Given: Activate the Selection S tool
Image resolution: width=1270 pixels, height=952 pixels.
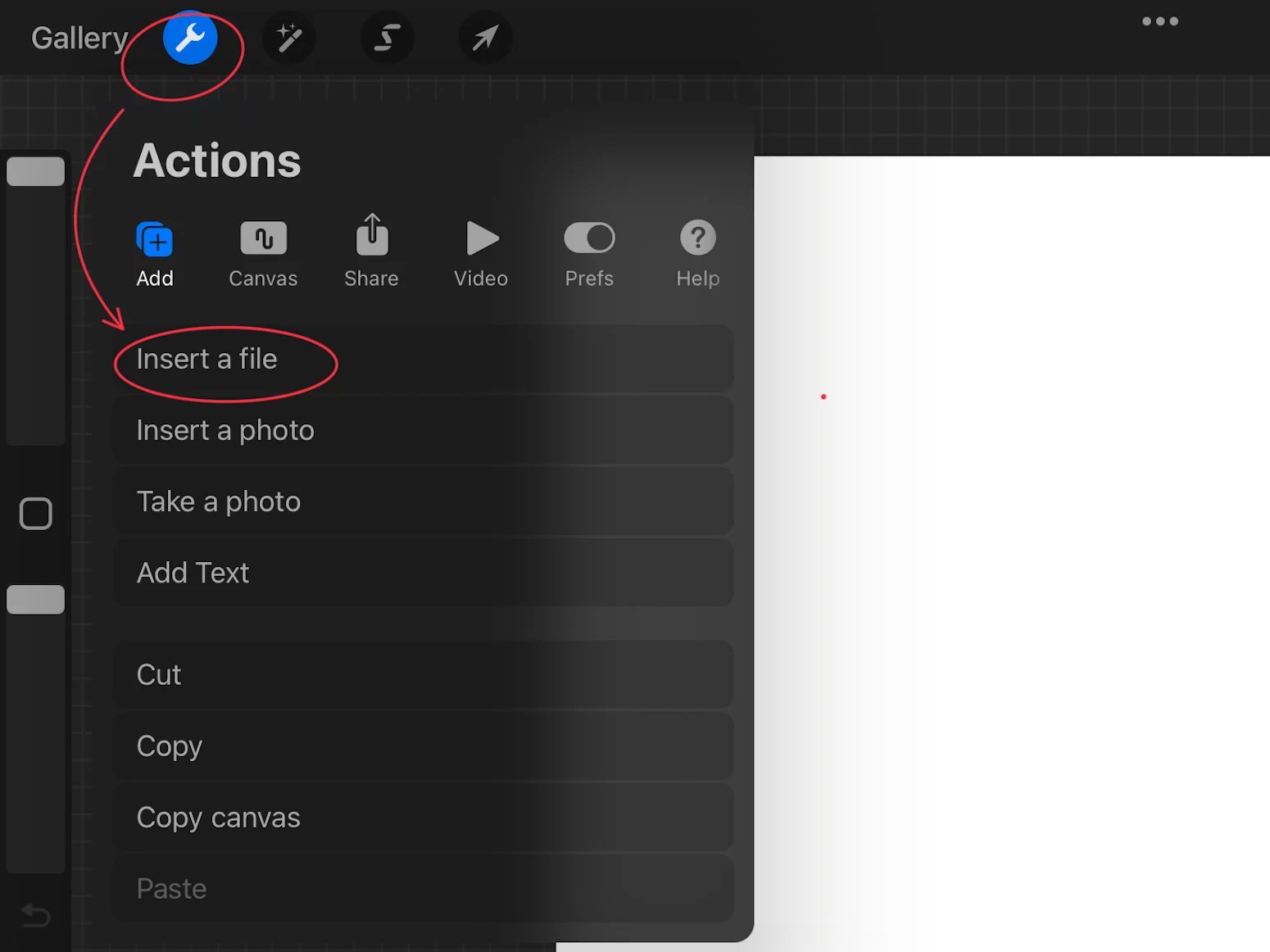Looking at the screenshot, I should (x=387, y=38).
